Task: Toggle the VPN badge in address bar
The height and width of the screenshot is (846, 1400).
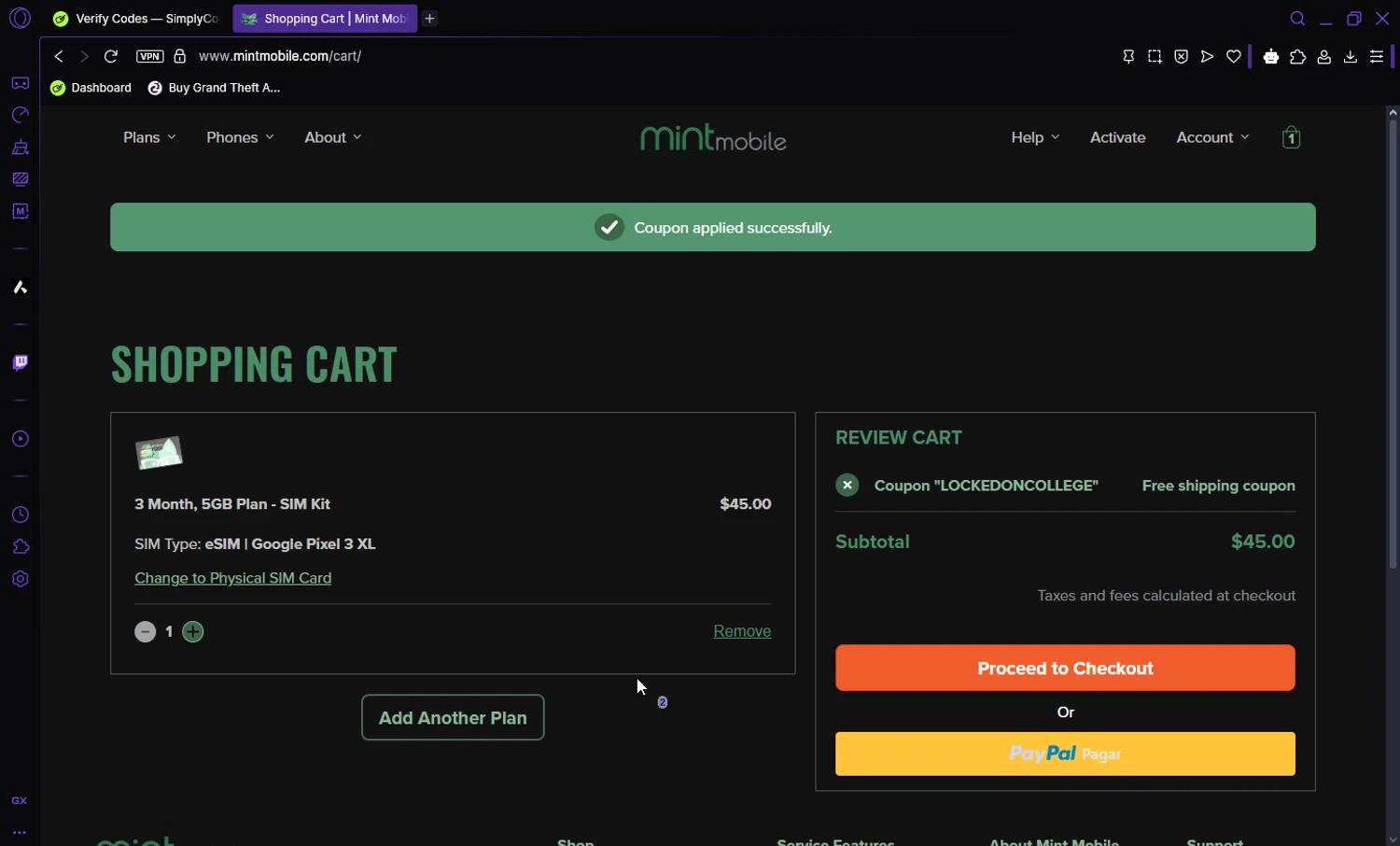Action: 149,56
